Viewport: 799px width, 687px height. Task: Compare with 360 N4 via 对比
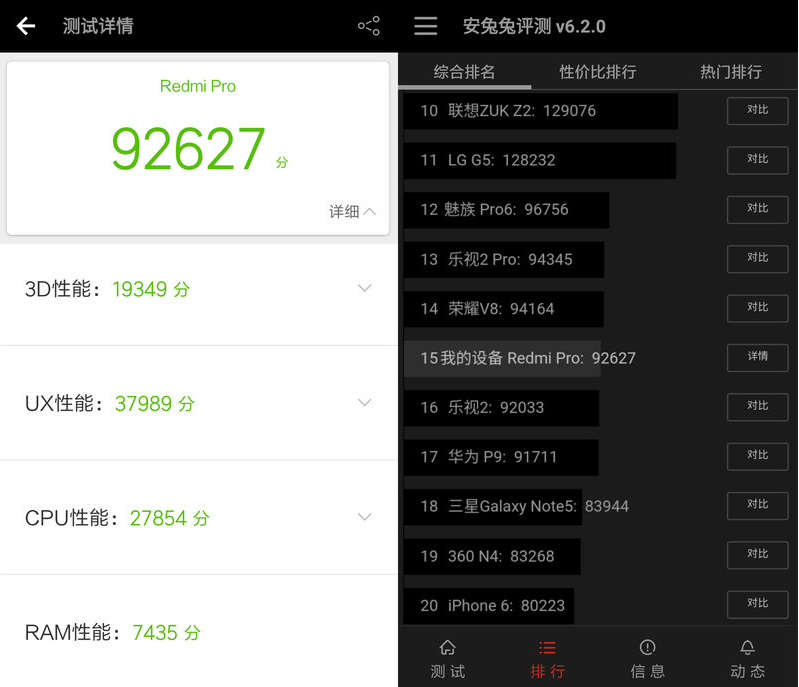point(758,555)
